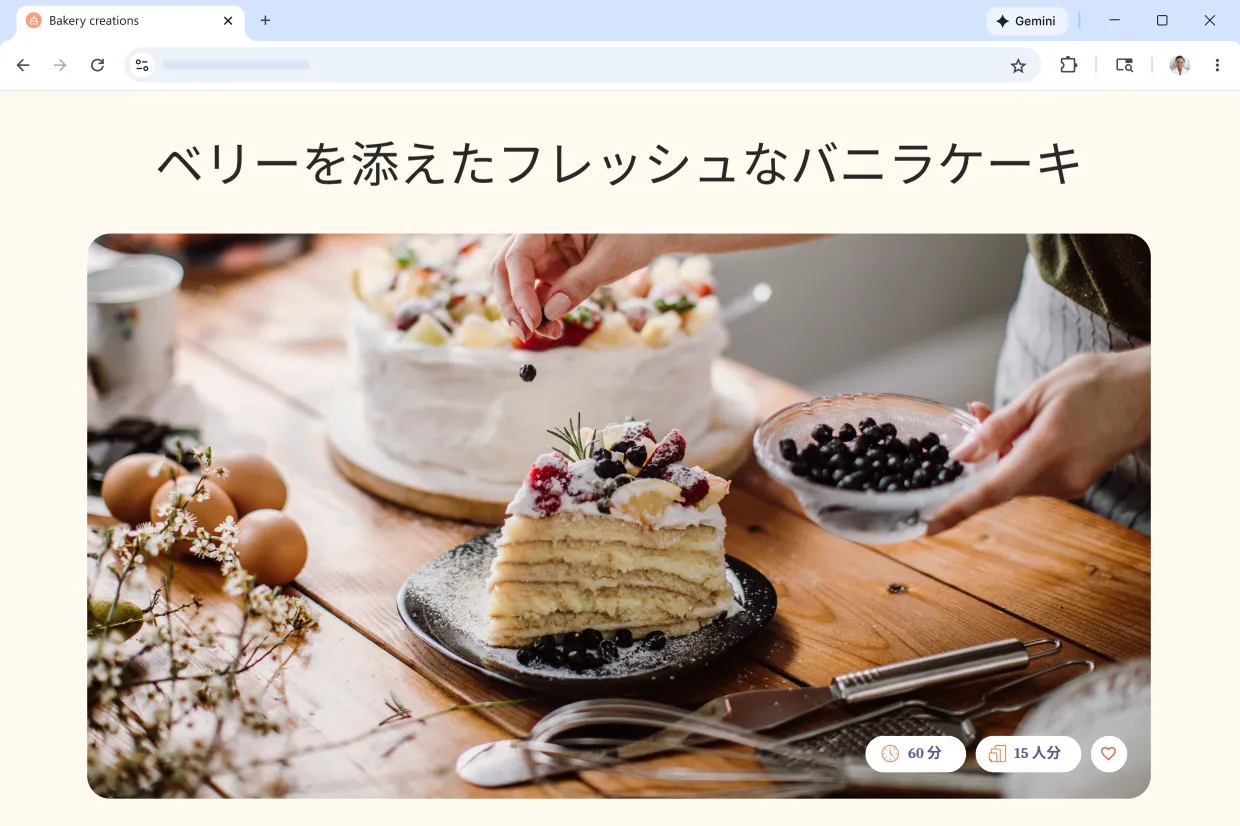
Task: Open Chrome's three-dot menu
Action: [1217, 65]
